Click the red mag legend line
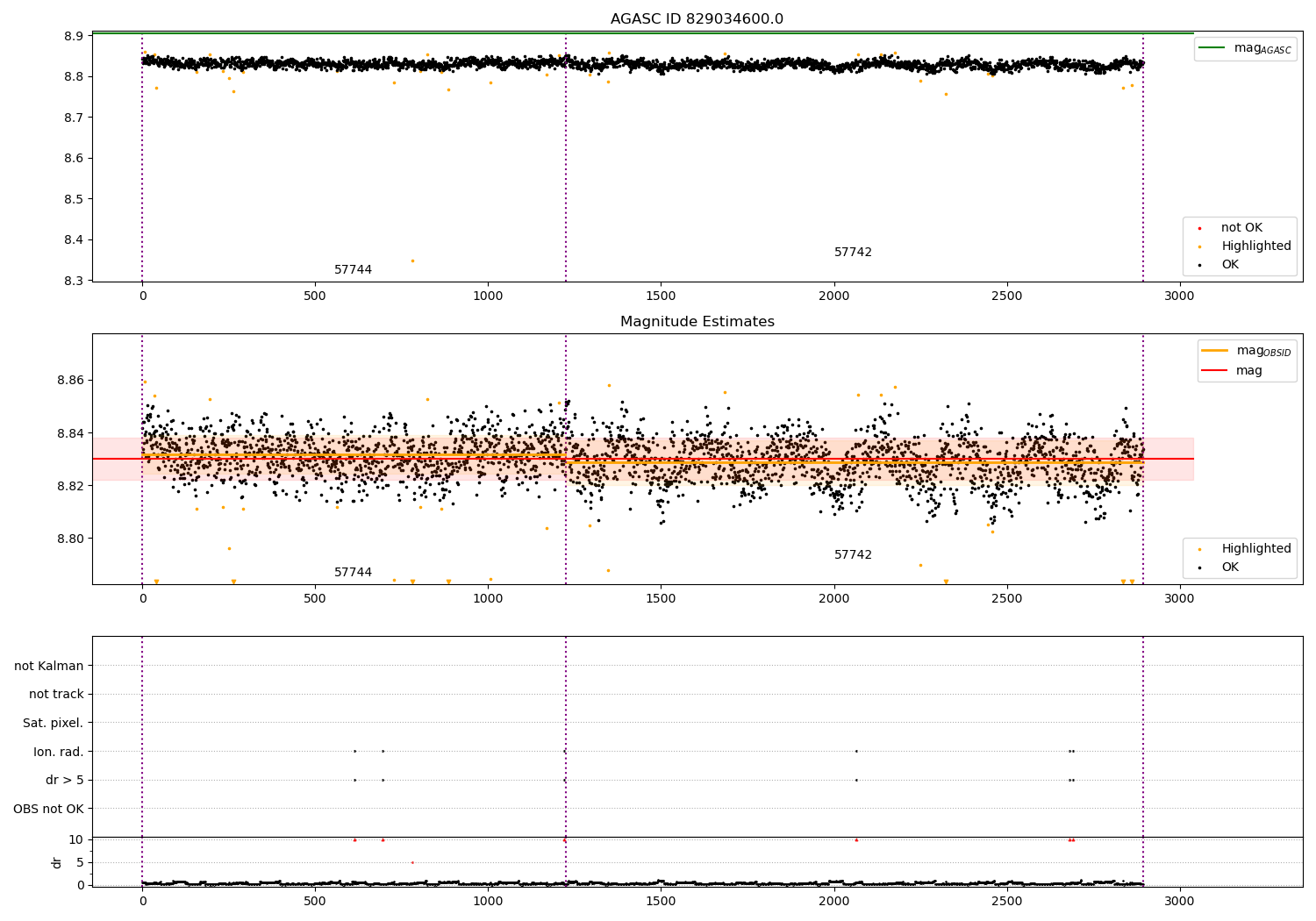The image size is (1316, 921). [x=1214, y=371]
